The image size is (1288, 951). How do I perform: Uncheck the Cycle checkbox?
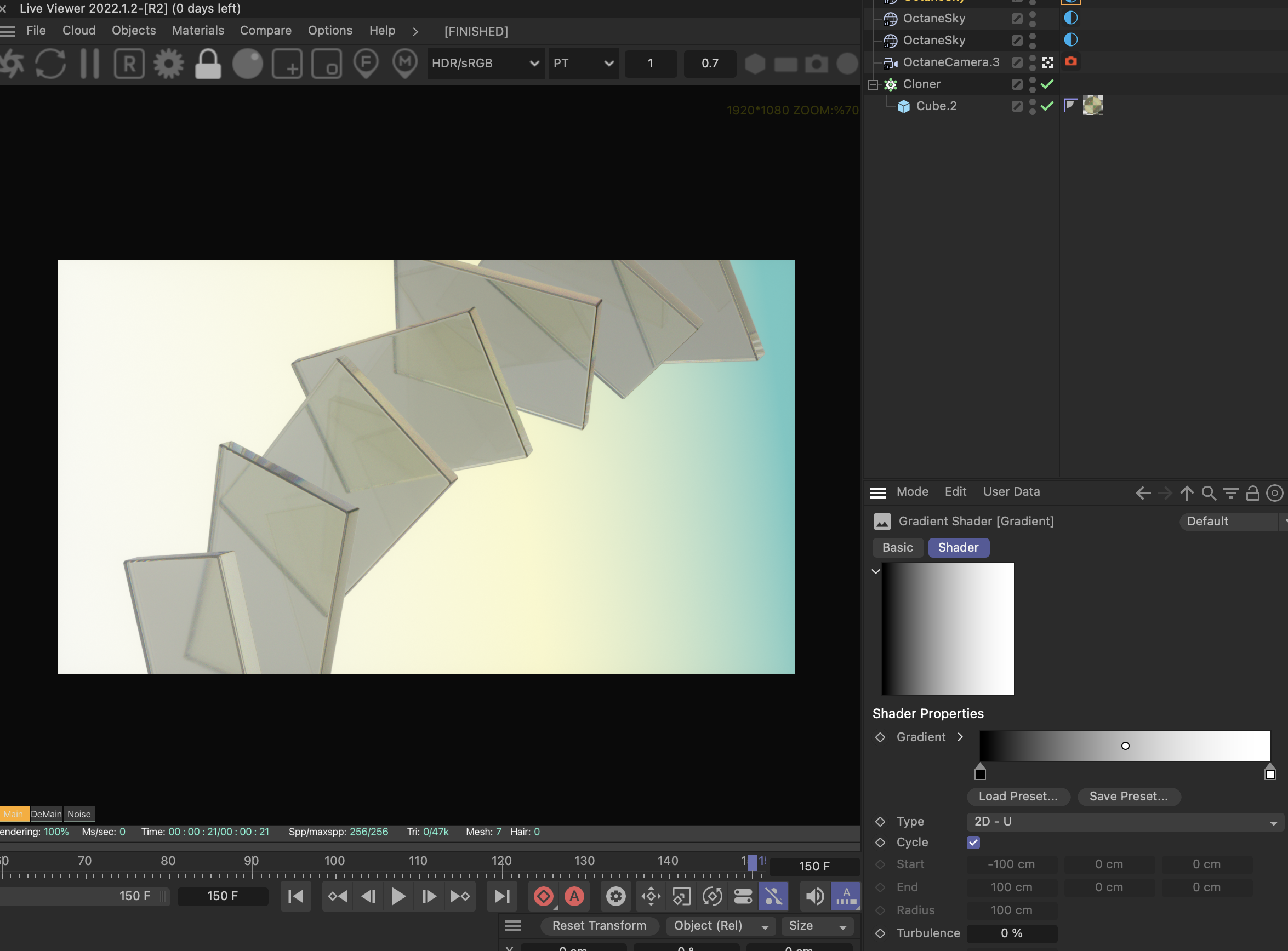[973, 842]
